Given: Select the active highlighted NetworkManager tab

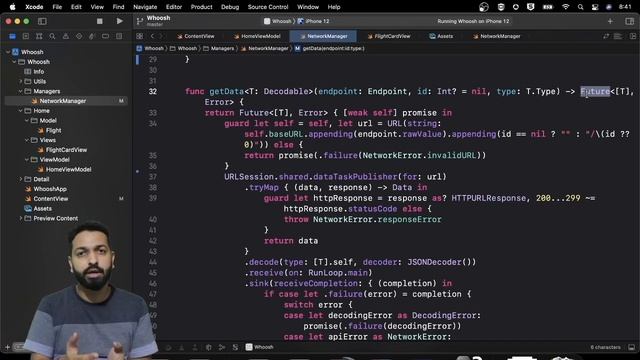Looking at the screenshot, I should [323, 36].
